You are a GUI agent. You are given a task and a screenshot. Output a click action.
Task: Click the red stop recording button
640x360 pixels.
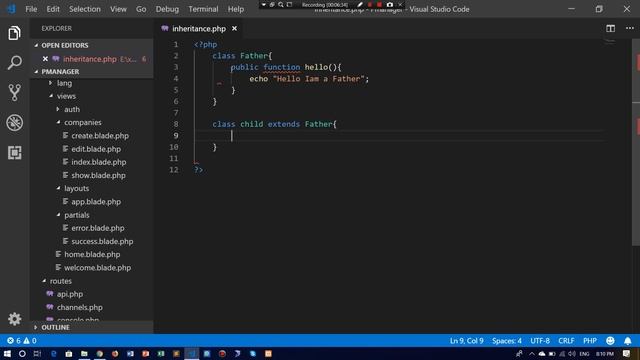(379, 4)
